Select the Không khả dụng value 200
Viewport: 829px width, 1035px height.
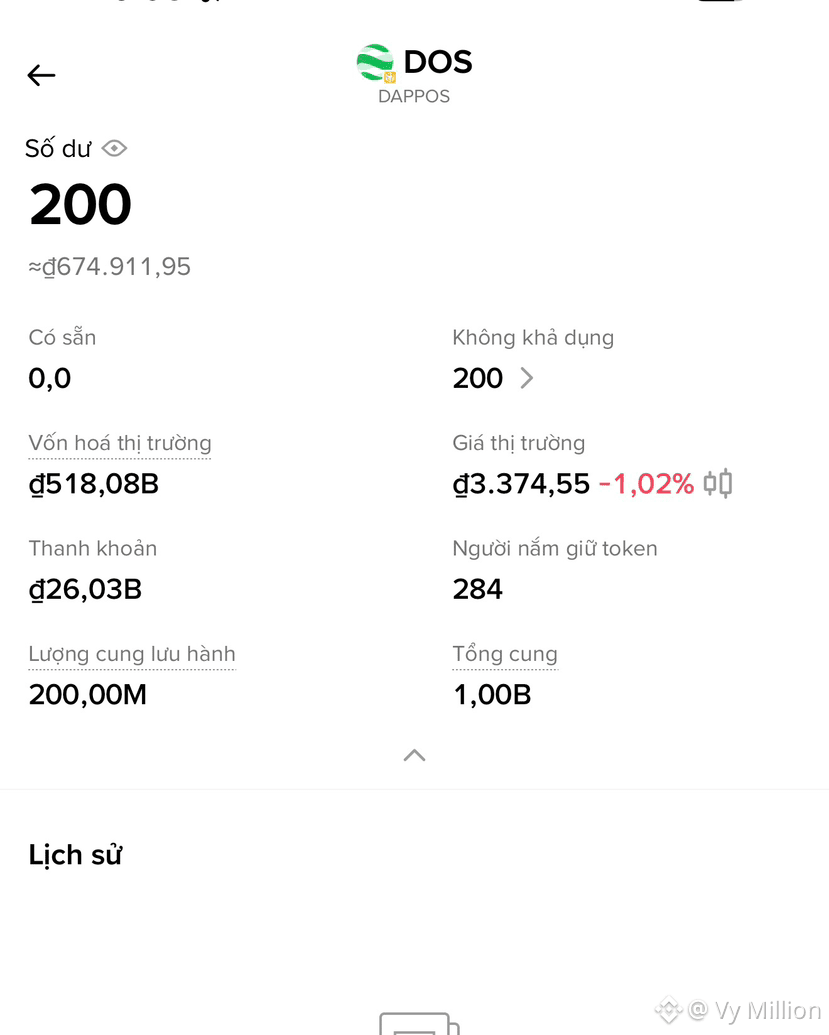tap(478, 378)
